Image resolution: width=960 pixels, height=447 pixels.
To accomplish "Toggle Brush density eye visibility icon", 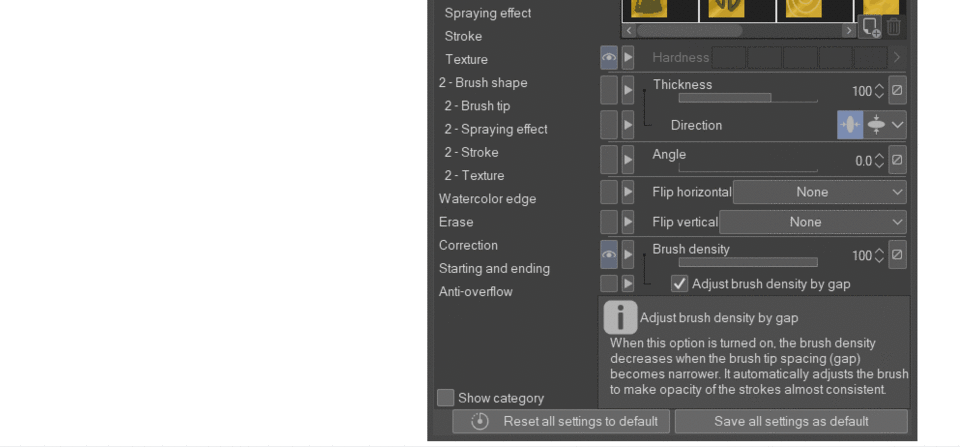I will pyautogui.click(x=609, y=255).
